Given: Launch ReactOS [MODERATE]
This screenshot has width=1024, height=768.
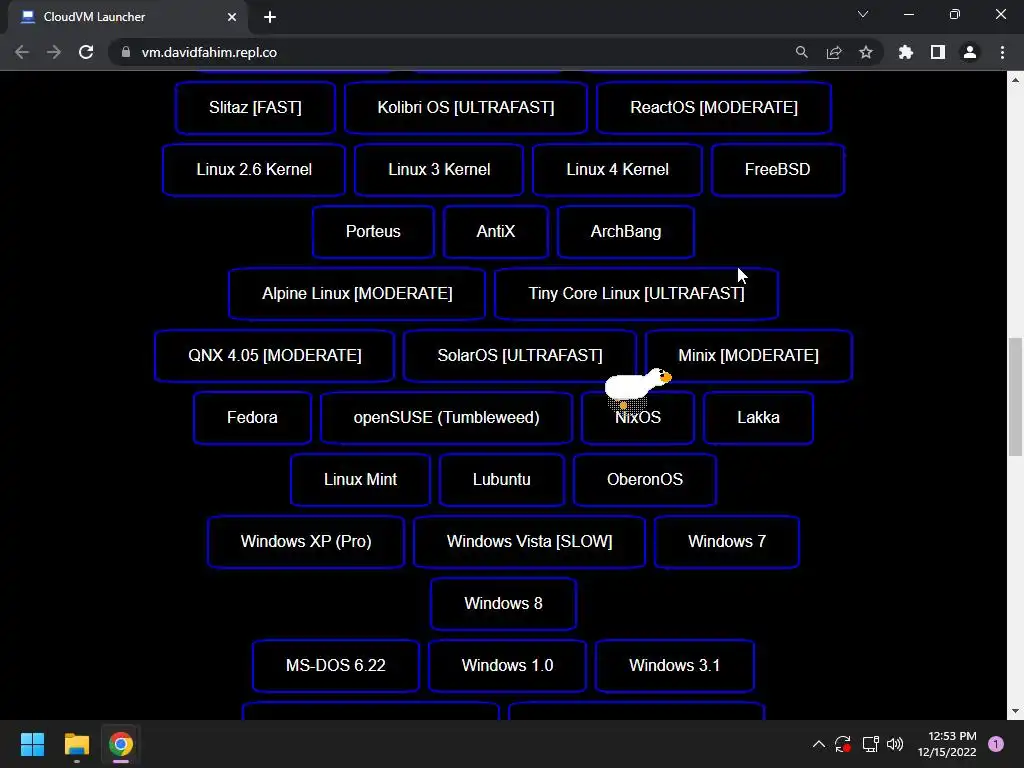Looking at the screenshot, I should click(x=714, y=108).
